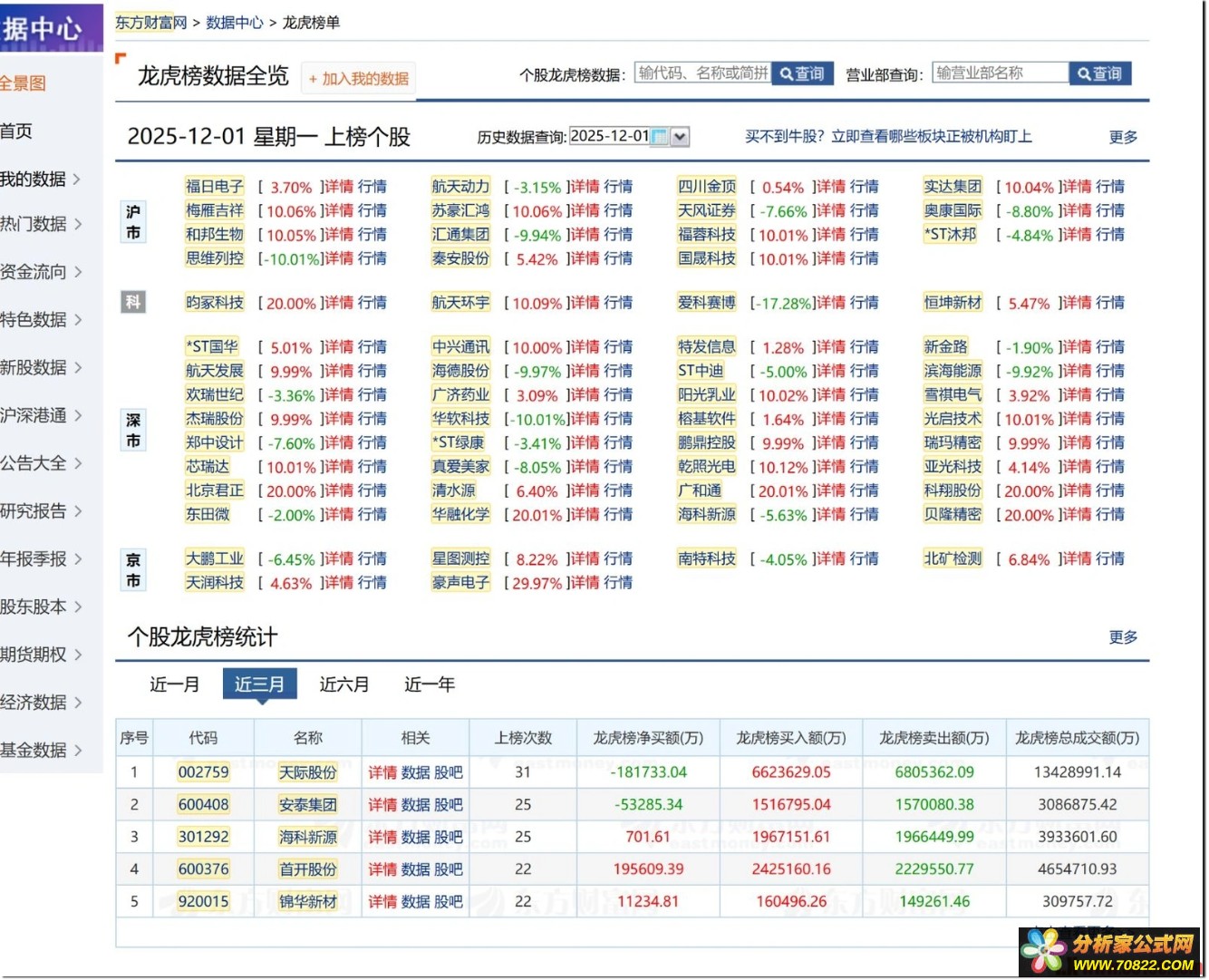The image size is (1209, 980).
Task: Click the 深市 market label icon
Action: tap(133, 431)
